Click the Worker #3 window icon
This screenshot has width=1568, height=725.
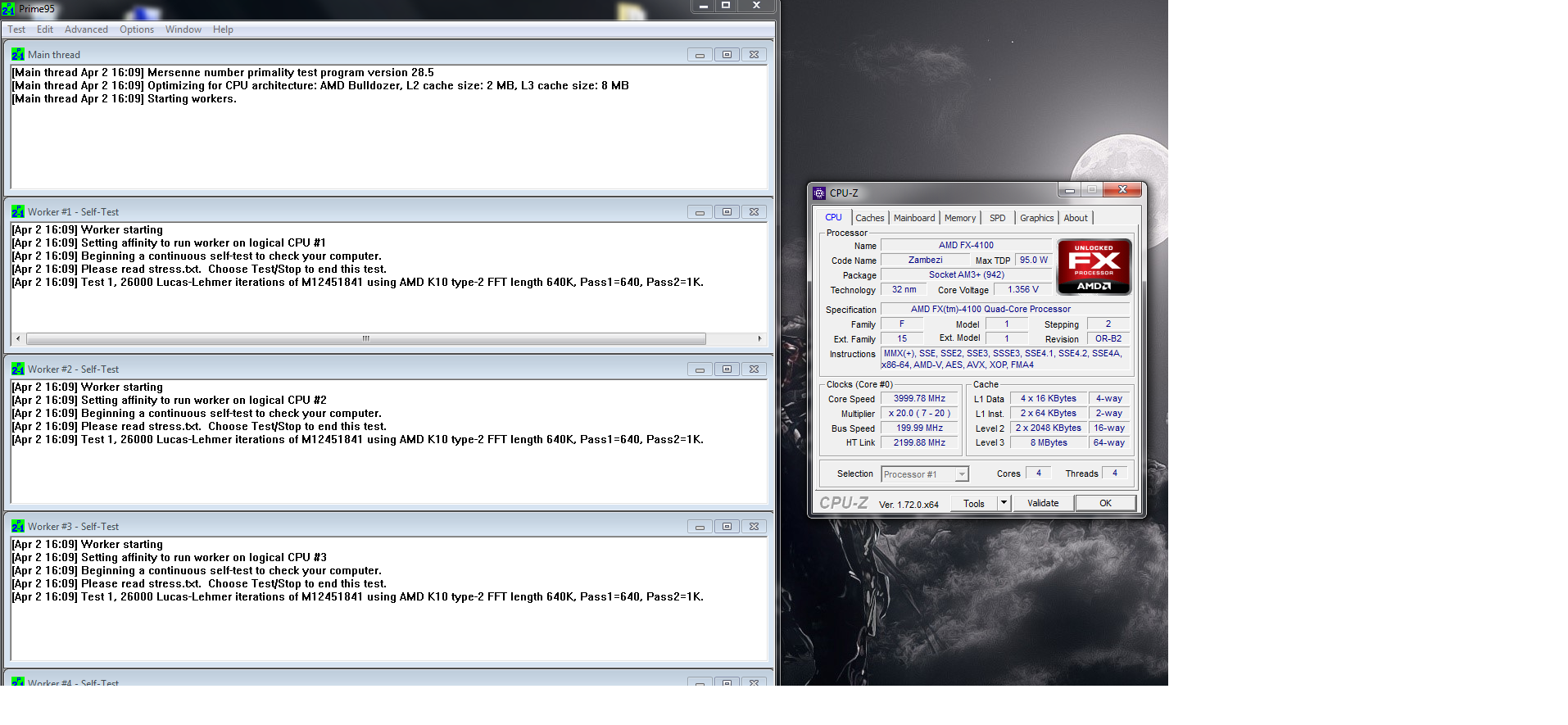pyautogui.click(x=18, y=526)
